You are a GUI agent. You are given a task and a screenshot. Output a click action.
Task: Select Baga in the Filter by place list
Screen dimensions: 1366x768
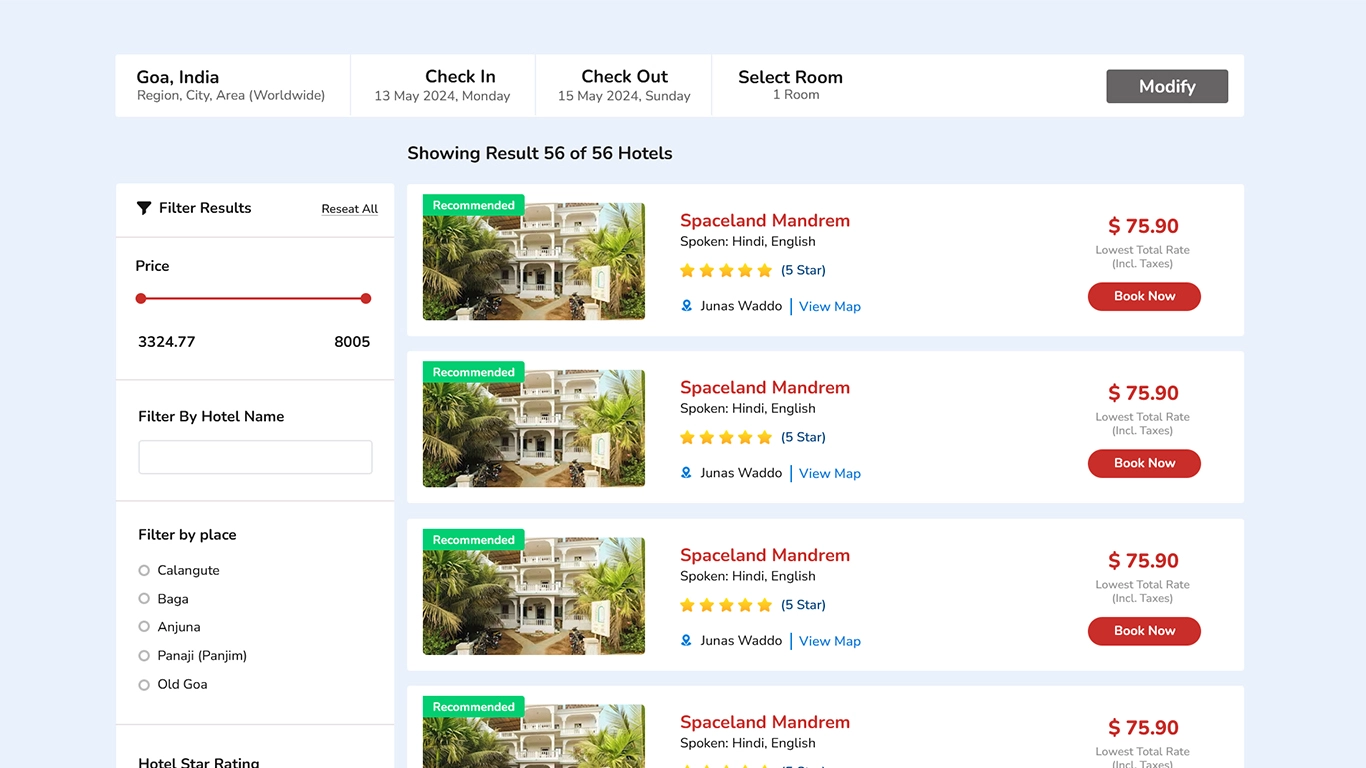144,598
